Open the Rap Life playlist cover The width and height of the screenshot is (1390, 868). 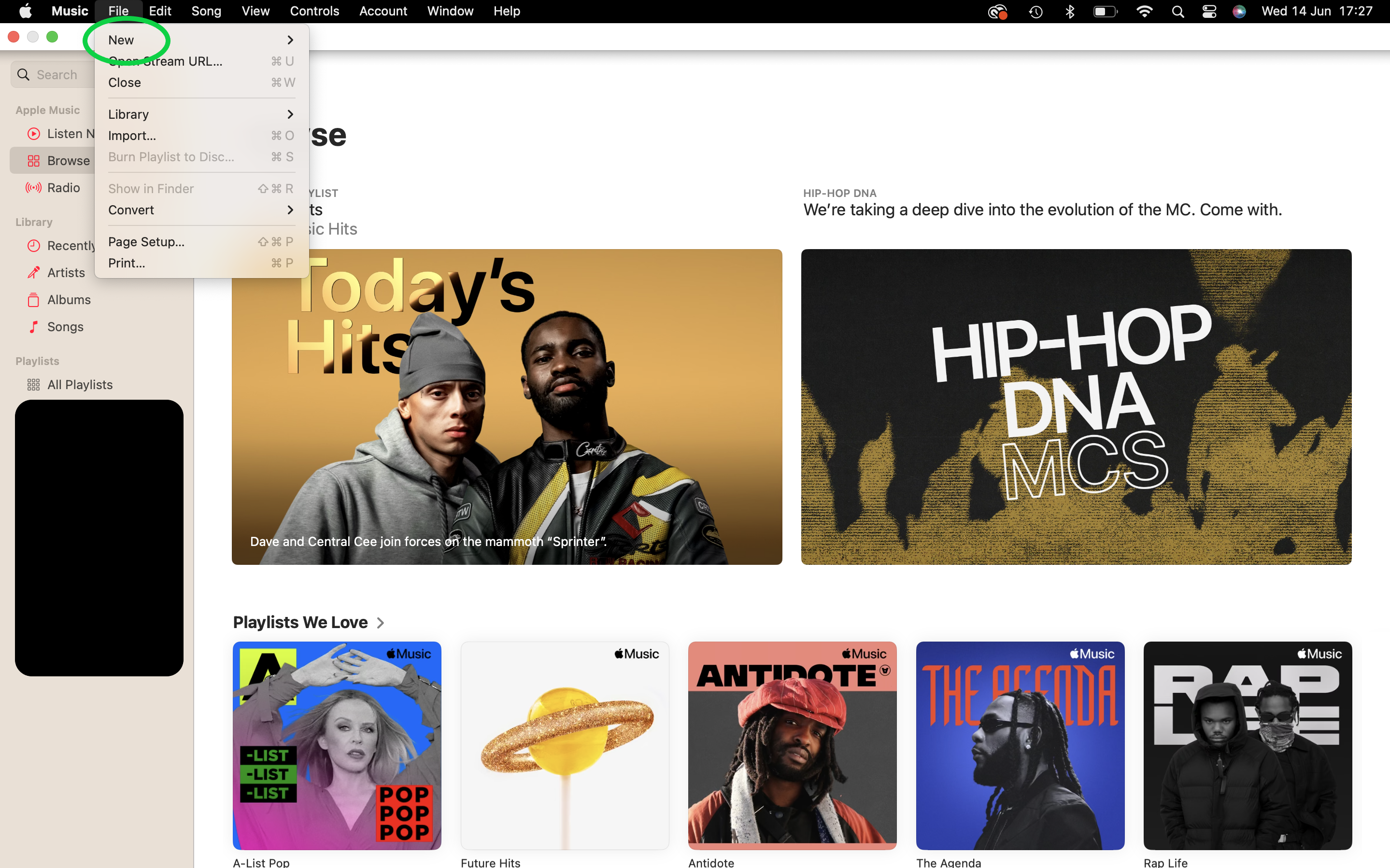coord(1248,746)
